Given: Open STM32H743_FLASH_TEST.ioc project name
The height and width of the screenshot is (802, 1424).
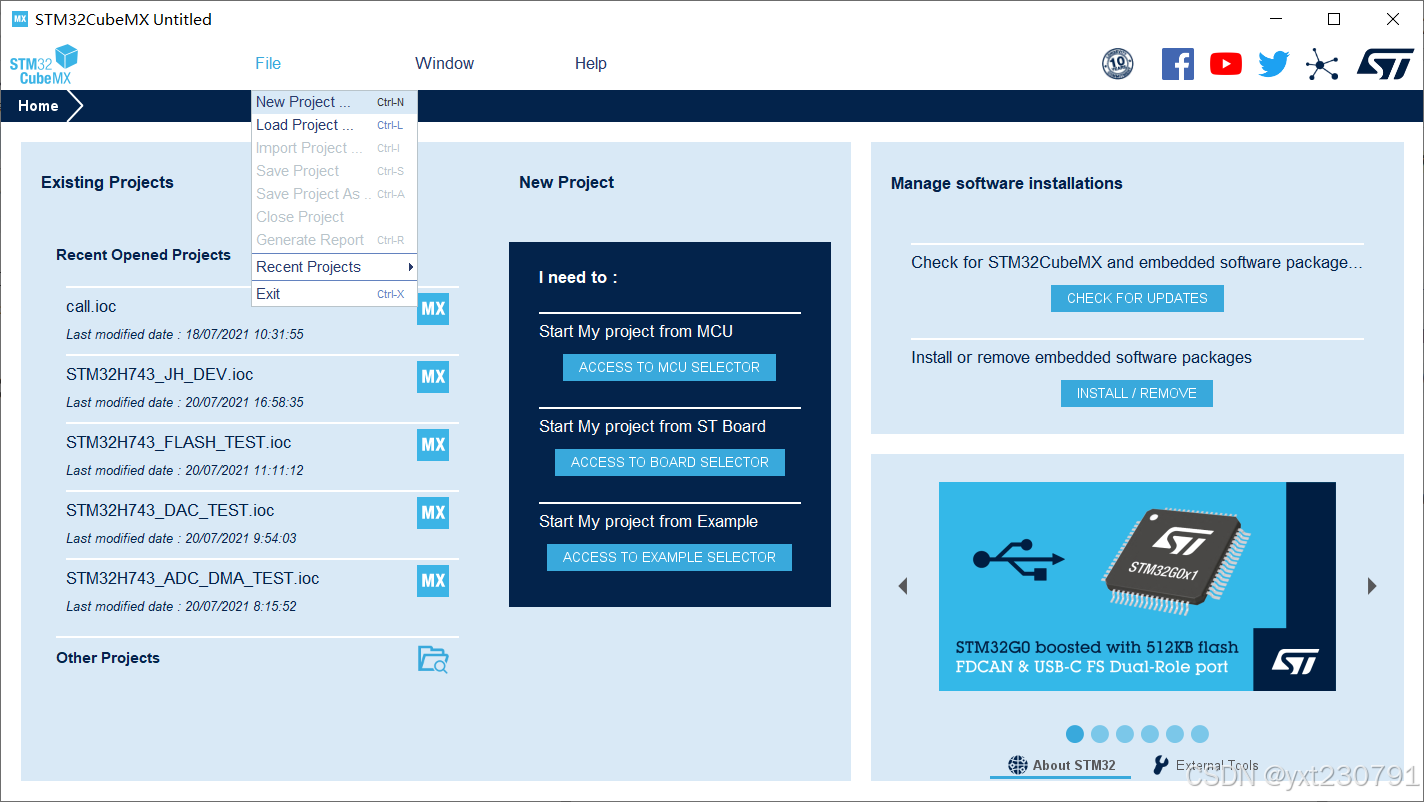Looking at the screenshot, I should coord(179,442).
